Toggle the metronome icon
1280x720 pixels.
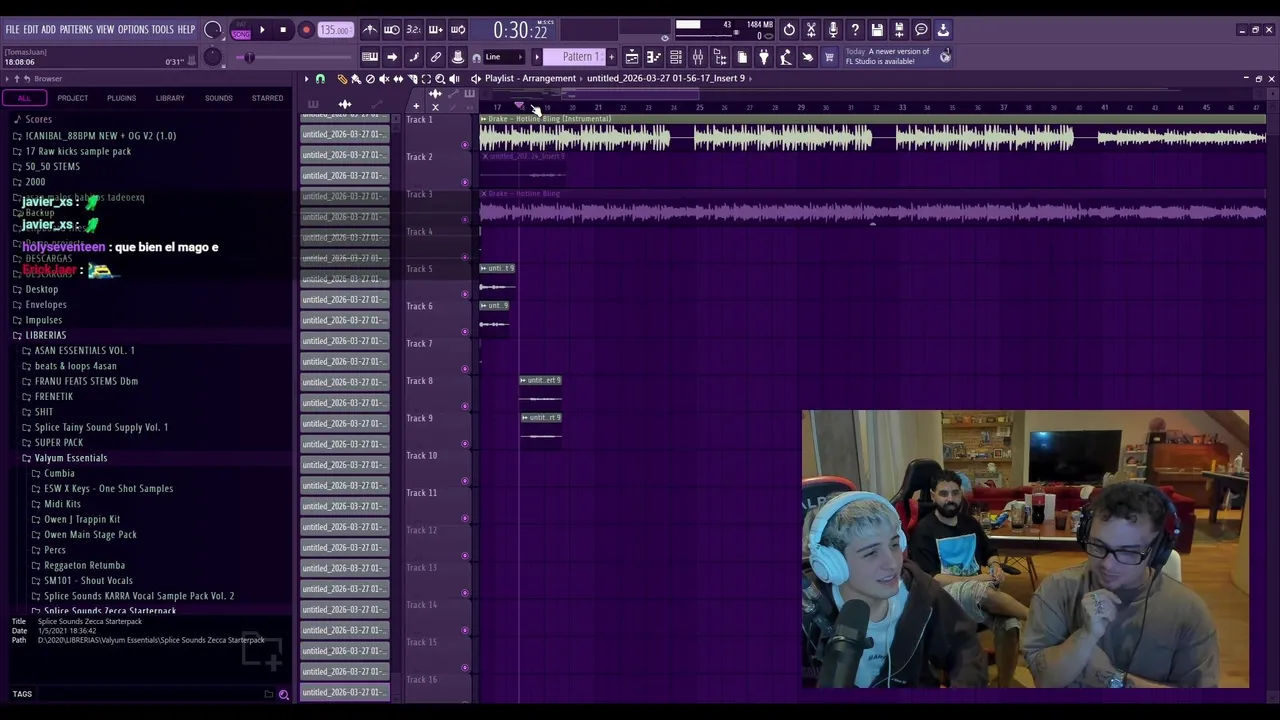click(x=370, y=30)
